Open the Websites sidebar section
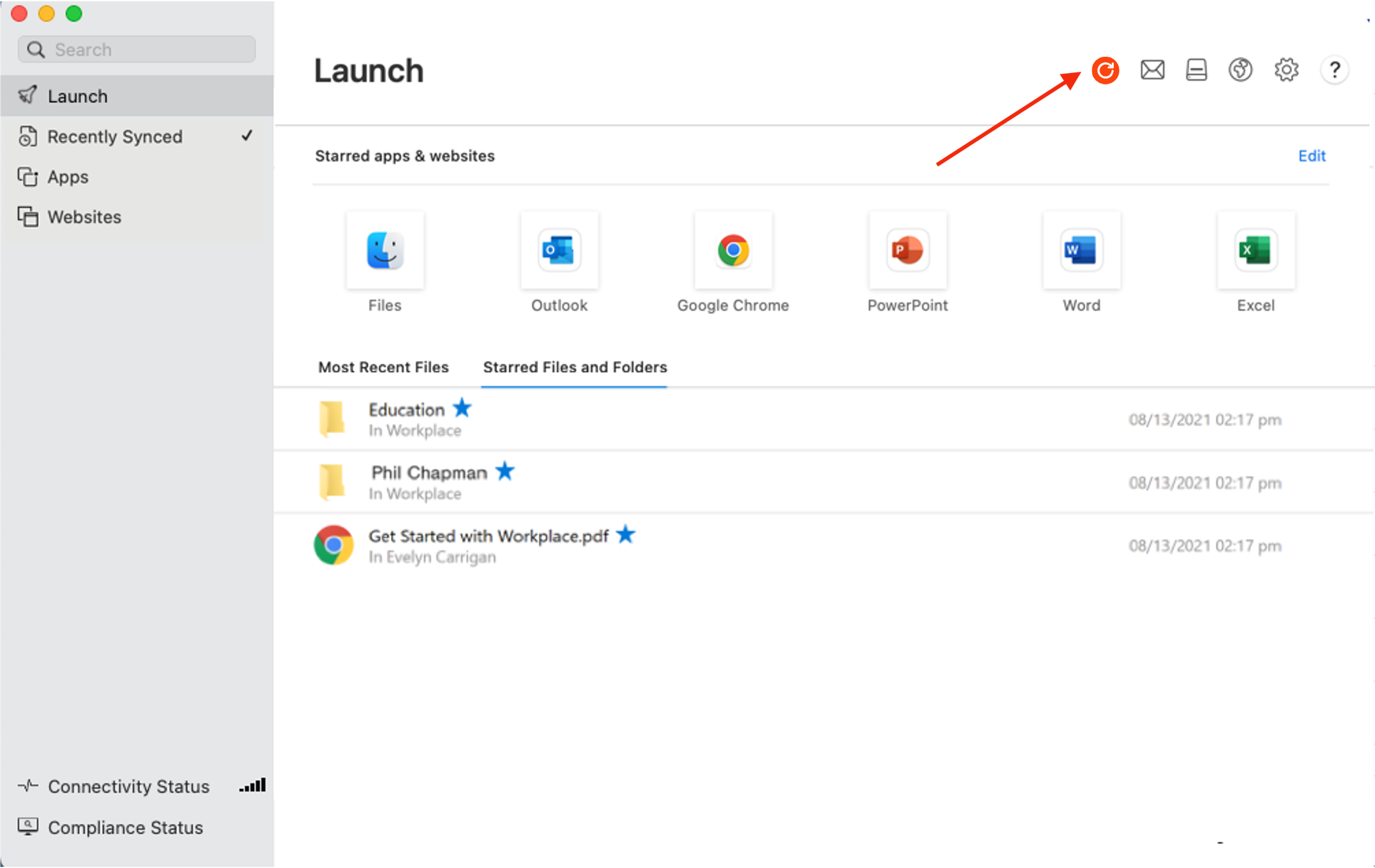The height and width of the screenshot is (868, 1375). tap(84, 216)
